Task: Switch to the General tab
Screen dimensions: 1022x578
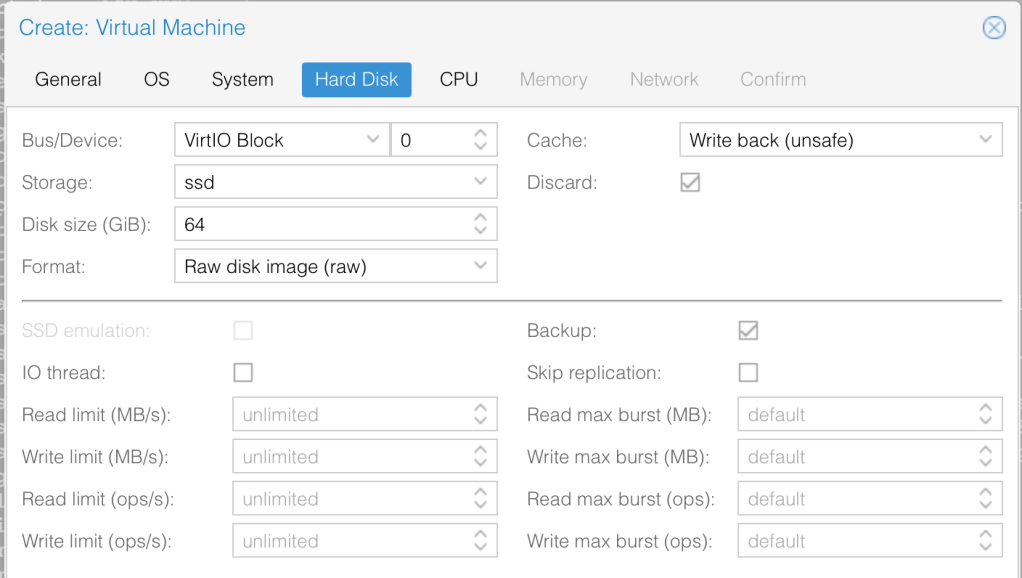Action: click(x=68, y=80)
